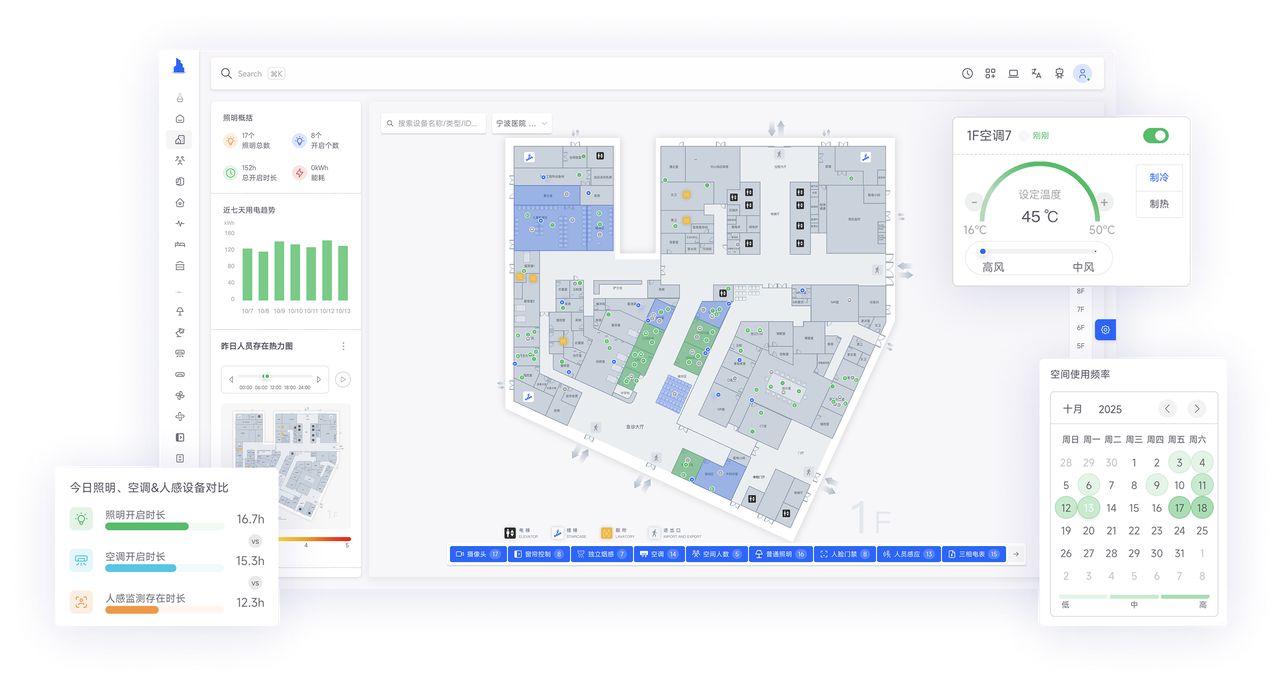This screenshot has height=686, width=1282.
Task: Expand the 宁波医院 location dropdown
Action: 522,124
